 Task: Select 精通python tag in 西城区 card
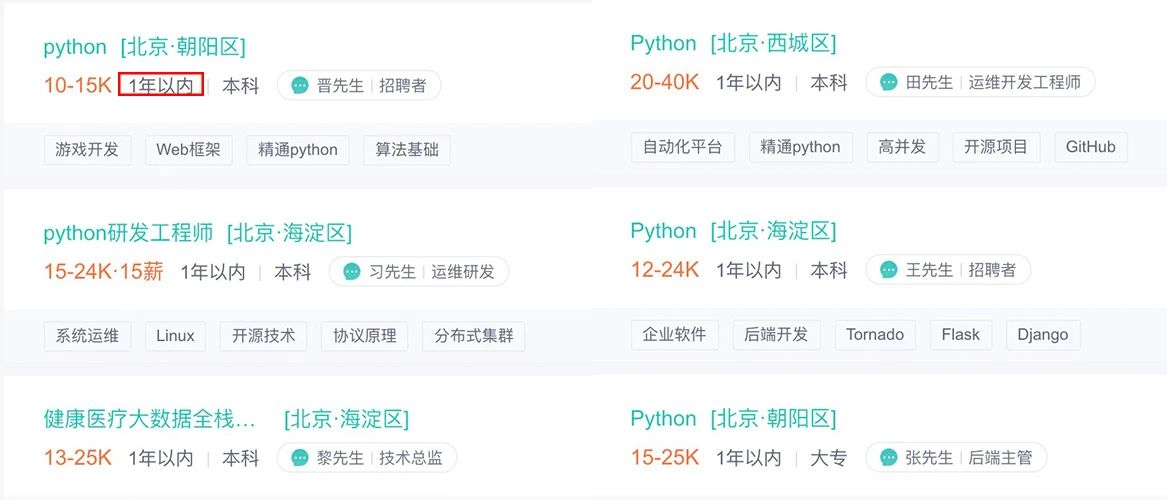(800, 147)
